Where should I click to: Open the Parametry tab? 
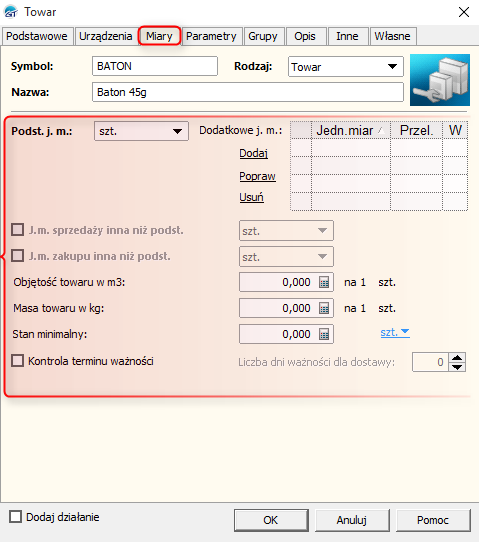coord(211,36)
